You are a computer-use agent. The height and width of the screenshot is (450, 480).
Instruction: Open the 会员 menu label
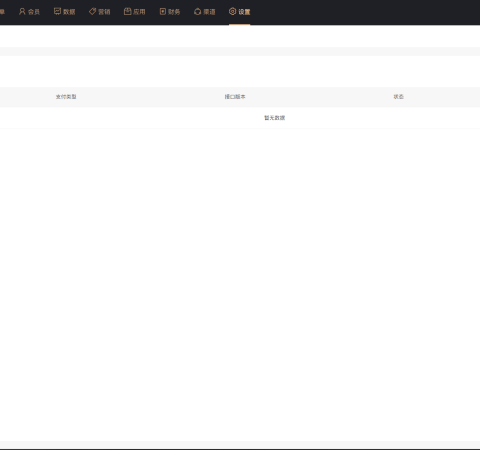click(x=34, y=12)
